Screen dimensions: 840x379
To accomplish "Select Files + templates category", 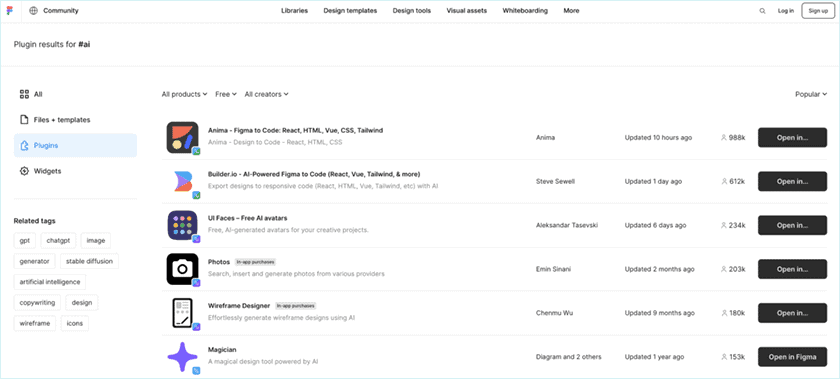I will pos(75,120).
